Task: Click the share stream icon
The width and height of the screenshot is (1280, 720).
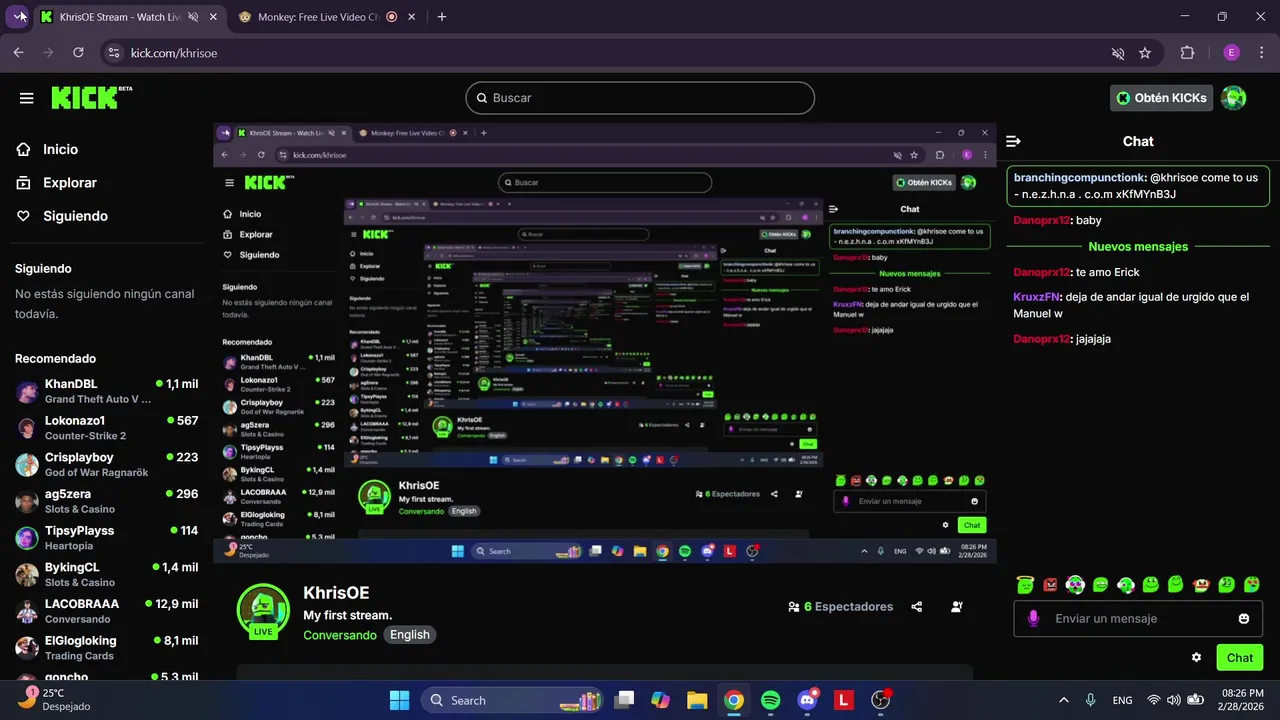Action: 917,606
